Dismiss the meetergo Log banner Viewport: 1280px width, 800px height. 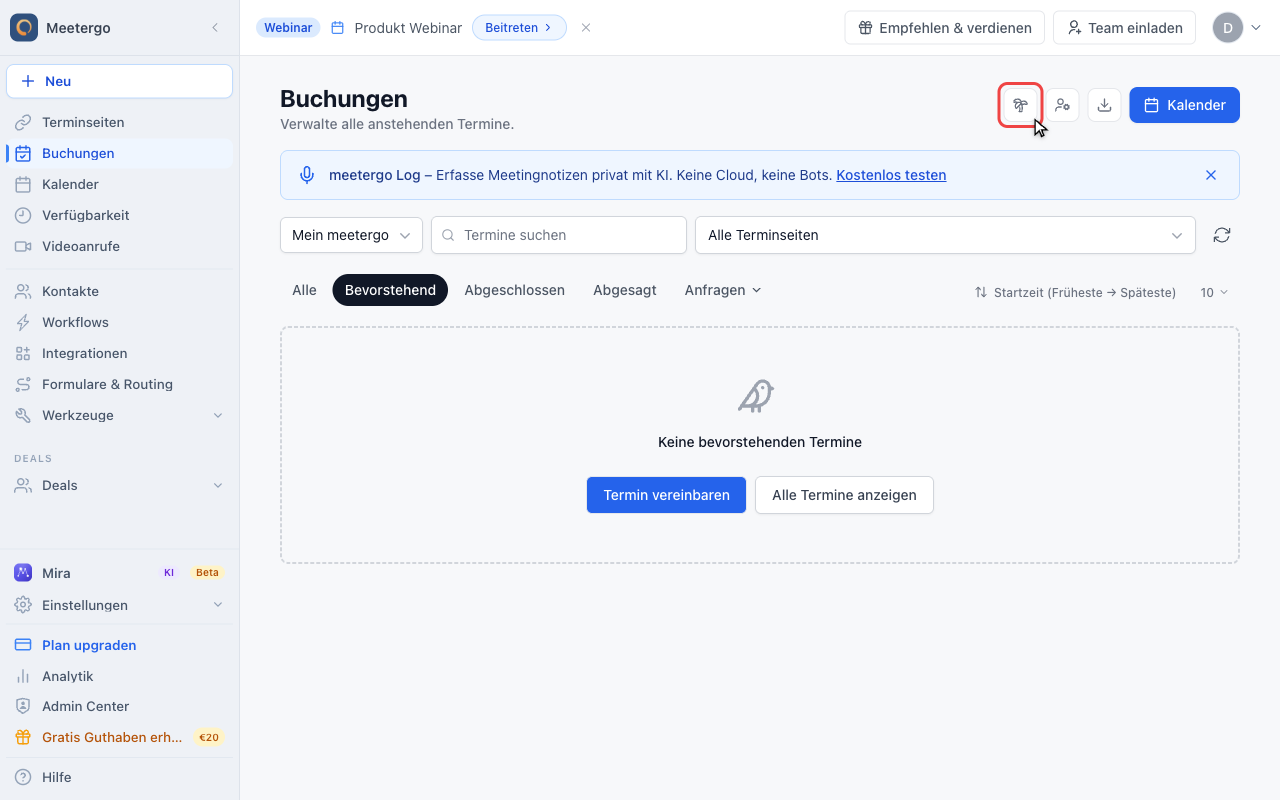pyautogui.click(x=1211, y=175)
